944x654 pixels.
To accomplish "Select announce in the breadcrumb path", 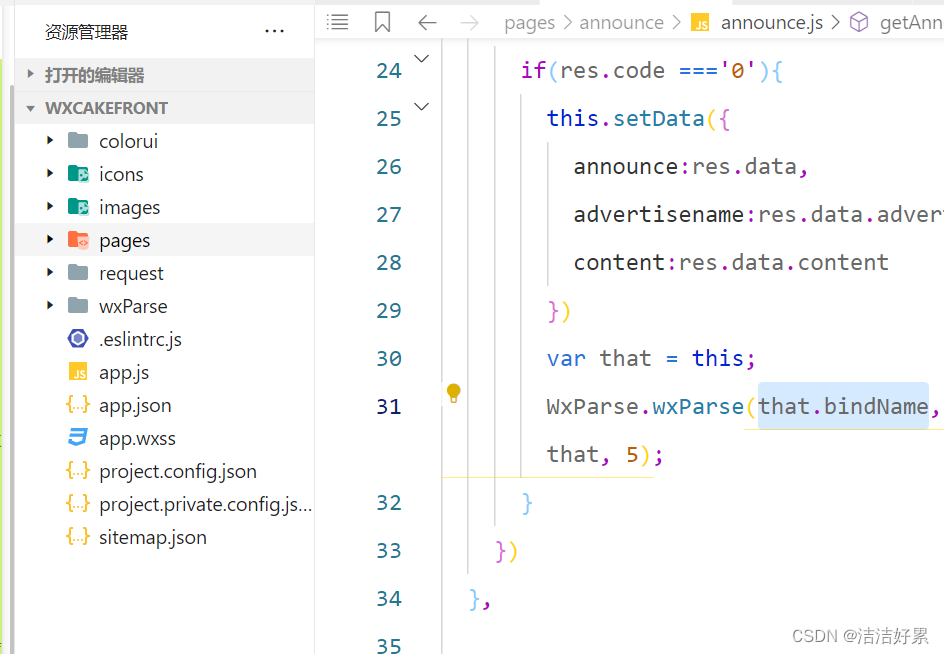I will (x=622, y=22).
